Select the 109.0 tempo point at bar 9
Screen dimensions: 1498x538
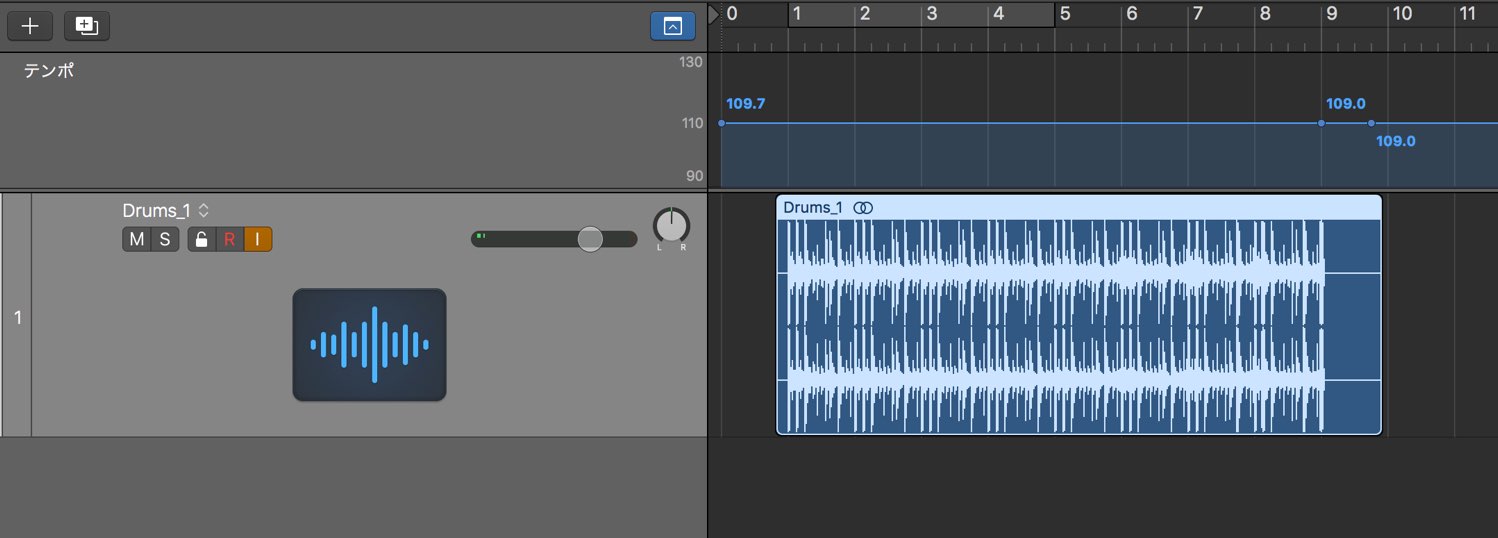click(x=1321, y=123)
